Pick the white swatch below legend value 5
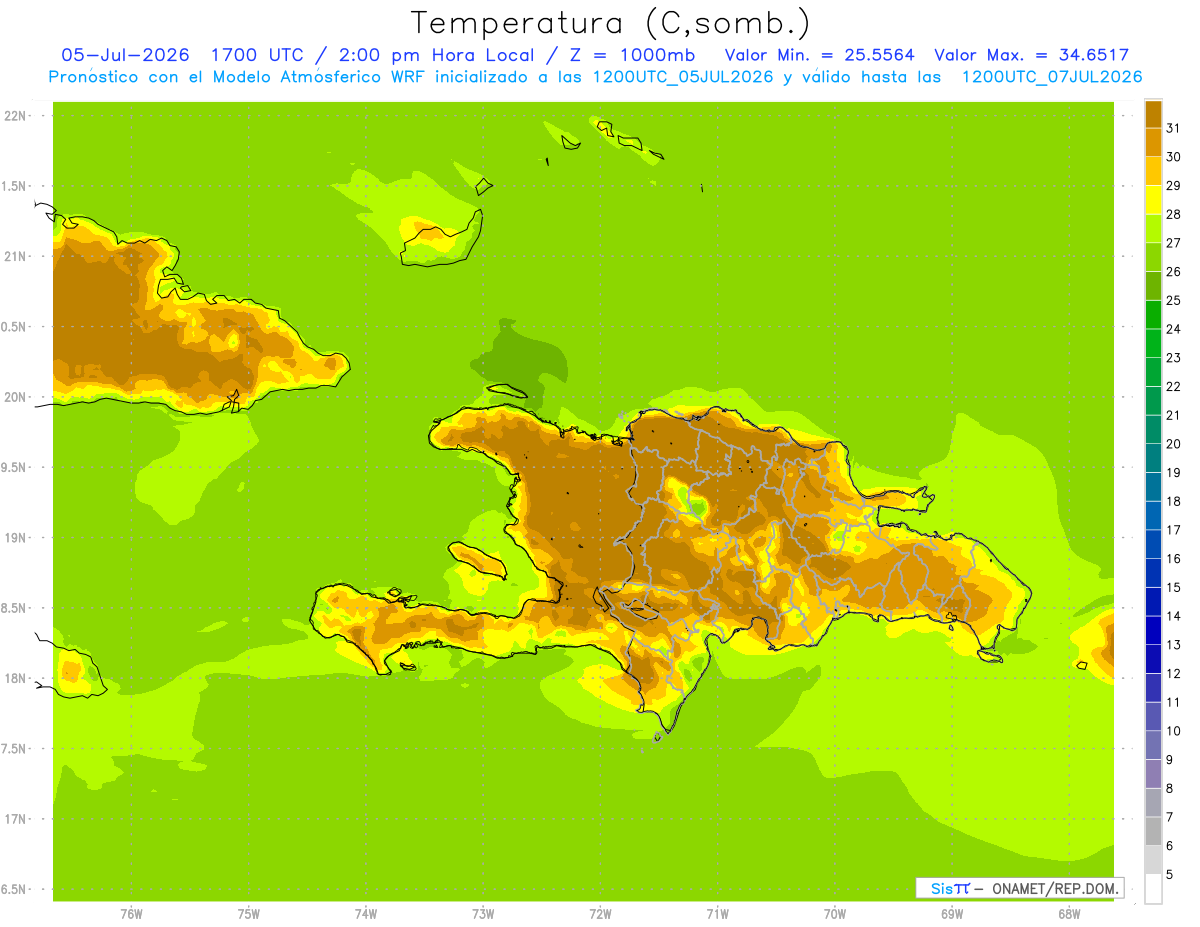The image size is (1200, 927). click(1153, 889)
